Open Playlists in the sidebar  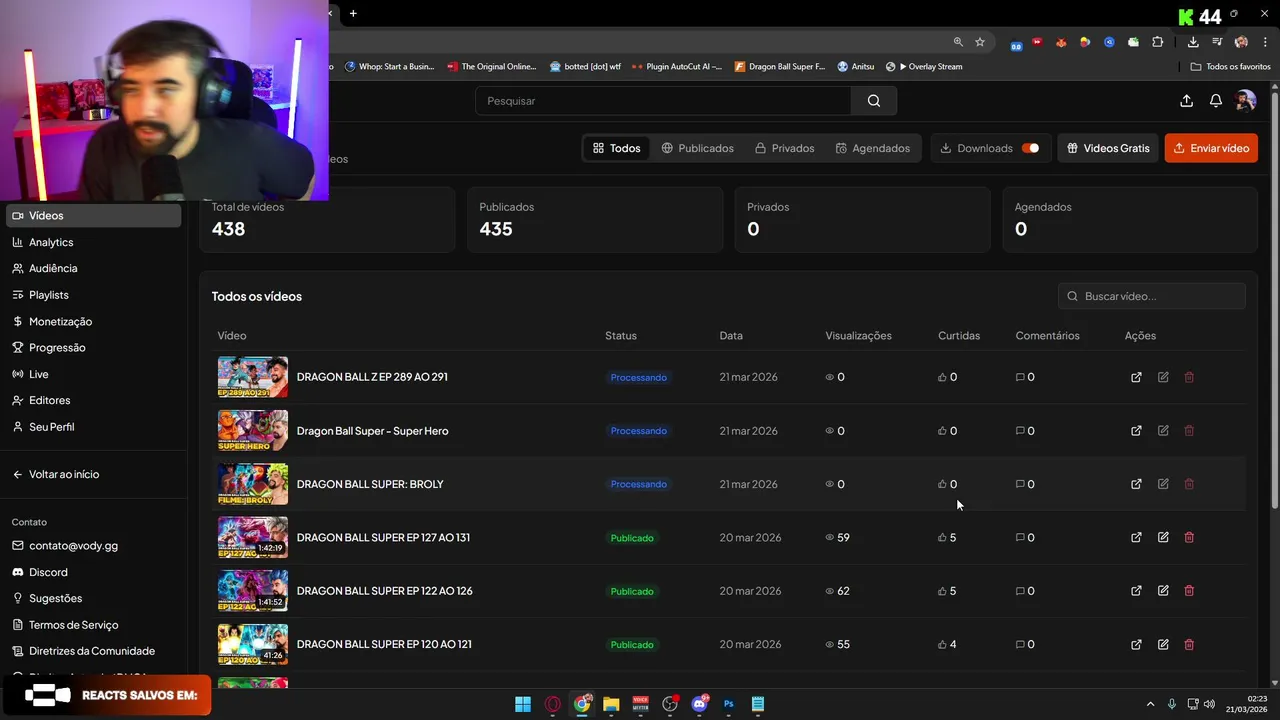tap(94, 295)
